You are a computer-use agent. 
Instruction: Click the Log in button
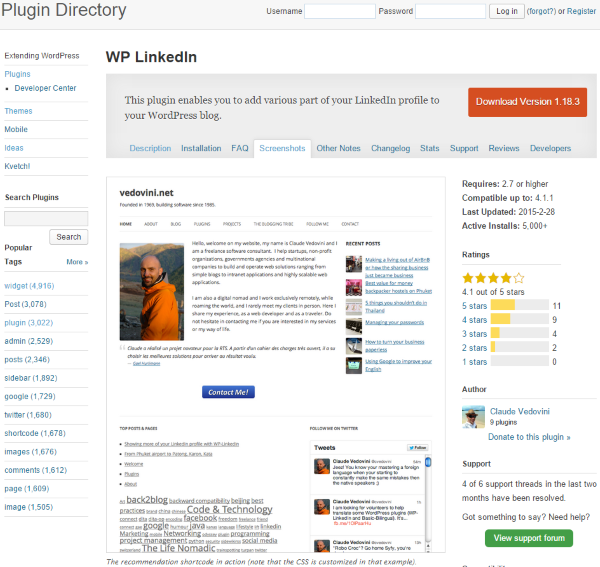click(x=507, y=11)
